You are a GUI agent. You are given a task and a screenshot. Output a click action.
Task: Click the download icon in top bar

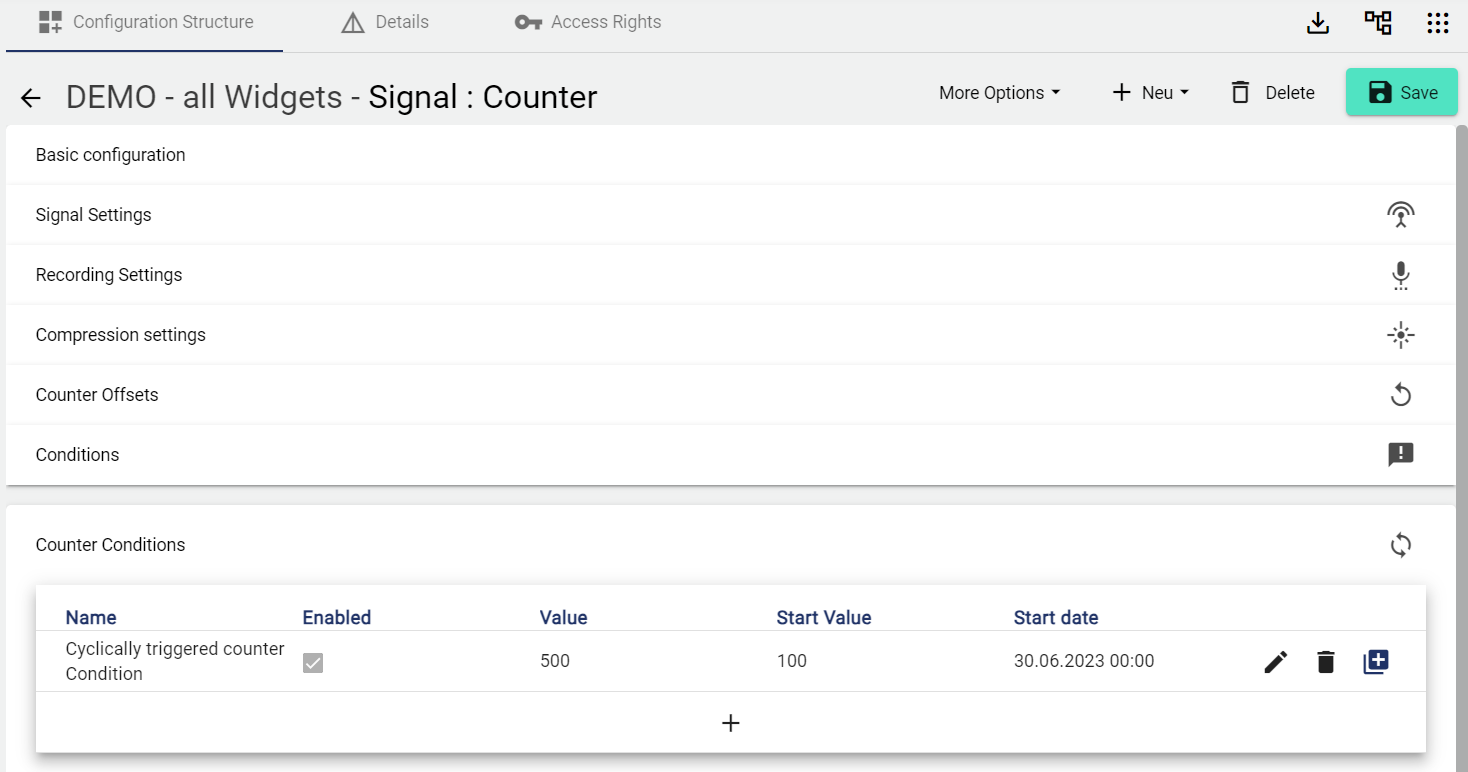1318,23
